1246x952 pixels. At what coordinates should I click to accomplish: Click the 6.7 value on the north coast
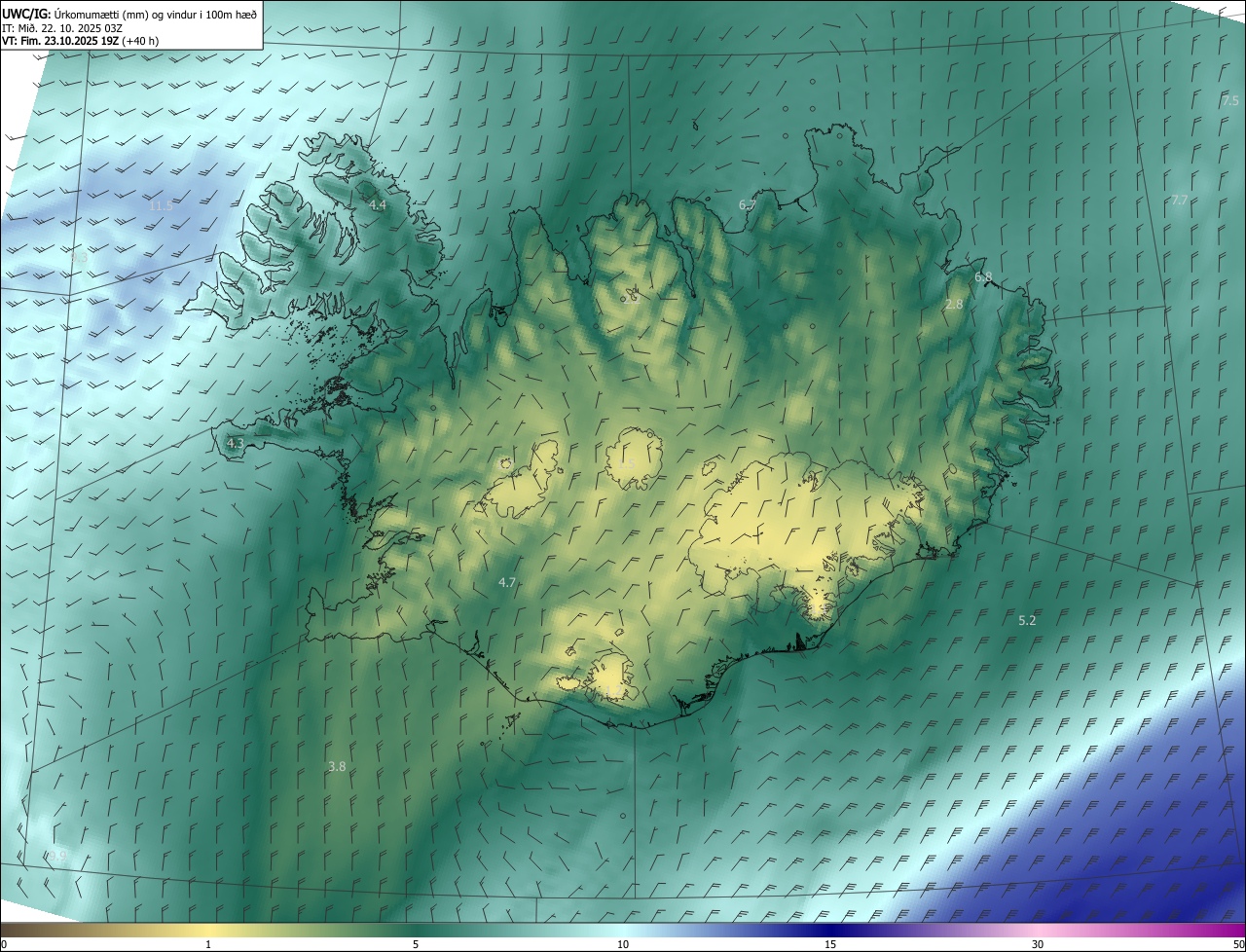pyautogui.click(x=748, y=204)
